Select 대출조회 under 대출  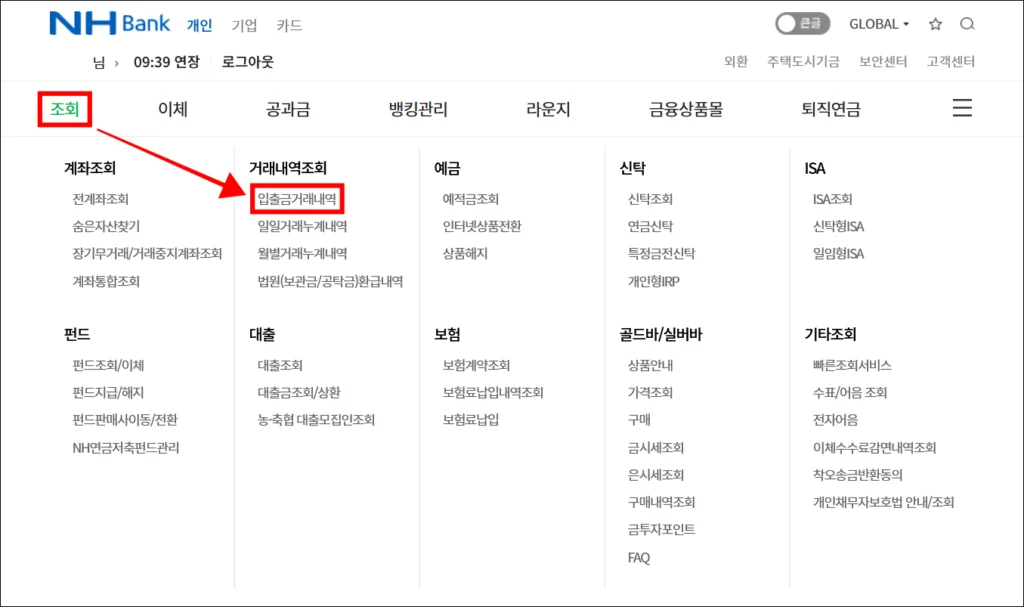(280, 365)
